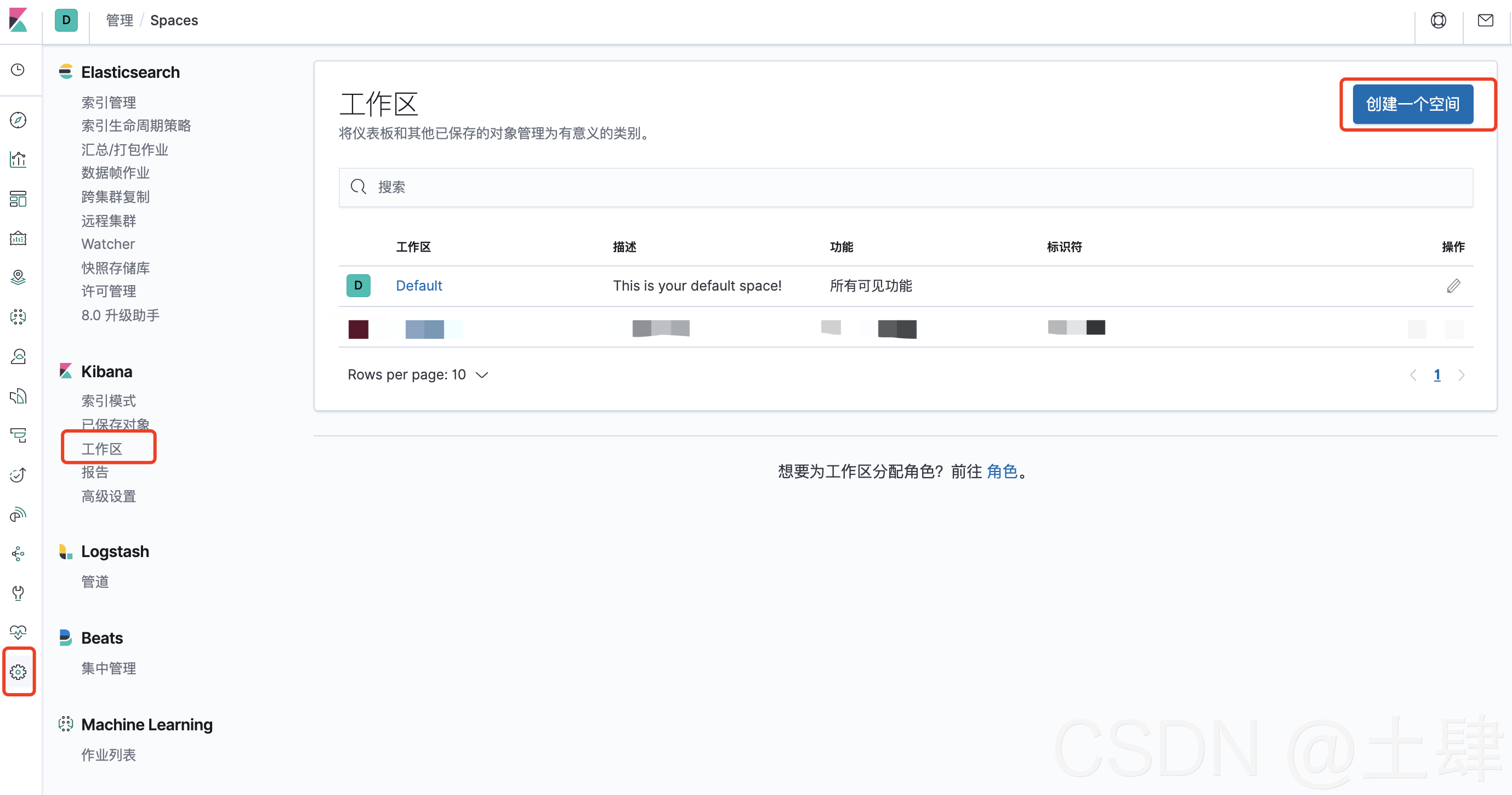
Task: Go to previous page arrow
Action: pos(1413,374)
